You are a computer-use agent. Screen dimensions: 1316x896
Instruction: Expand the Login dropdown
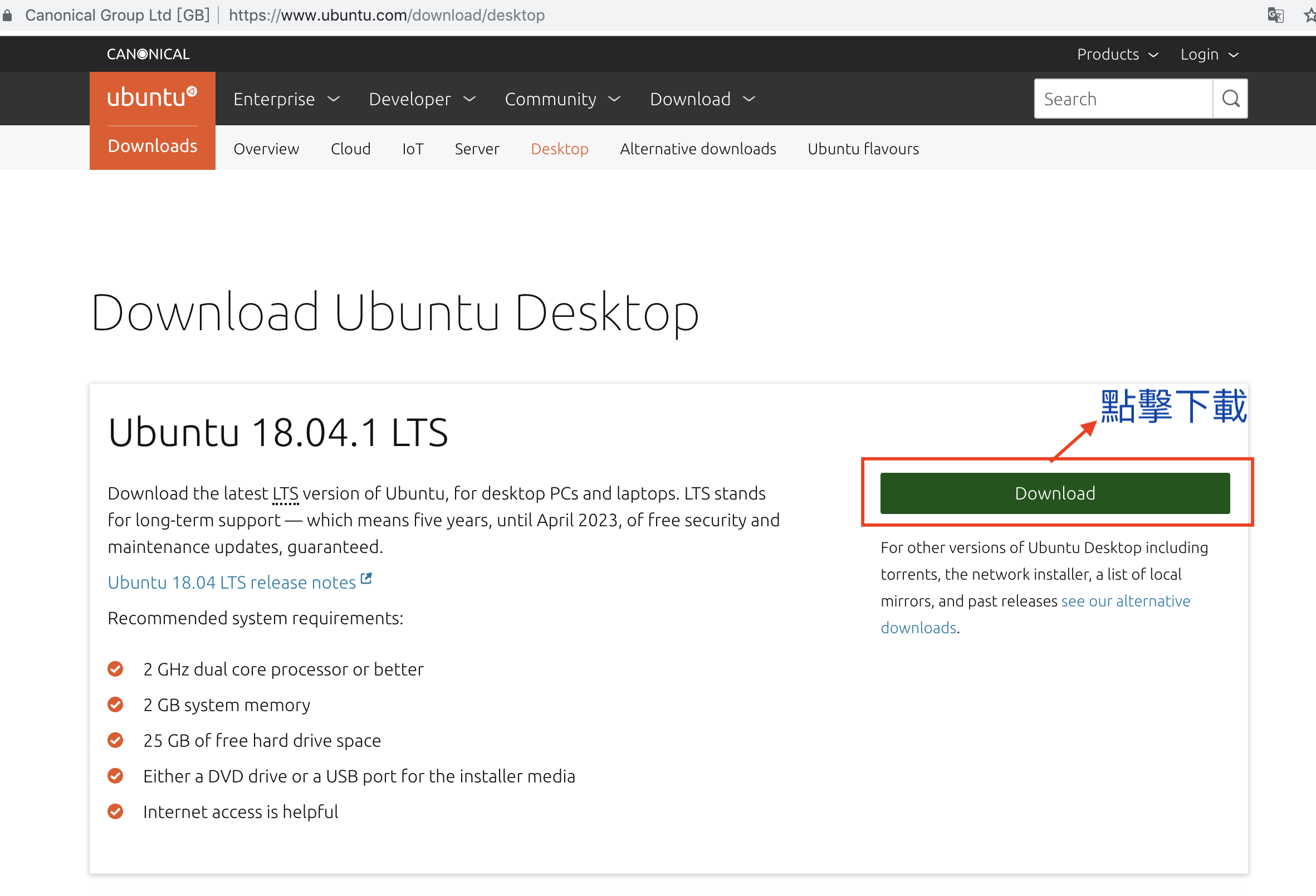point(1210,55)
